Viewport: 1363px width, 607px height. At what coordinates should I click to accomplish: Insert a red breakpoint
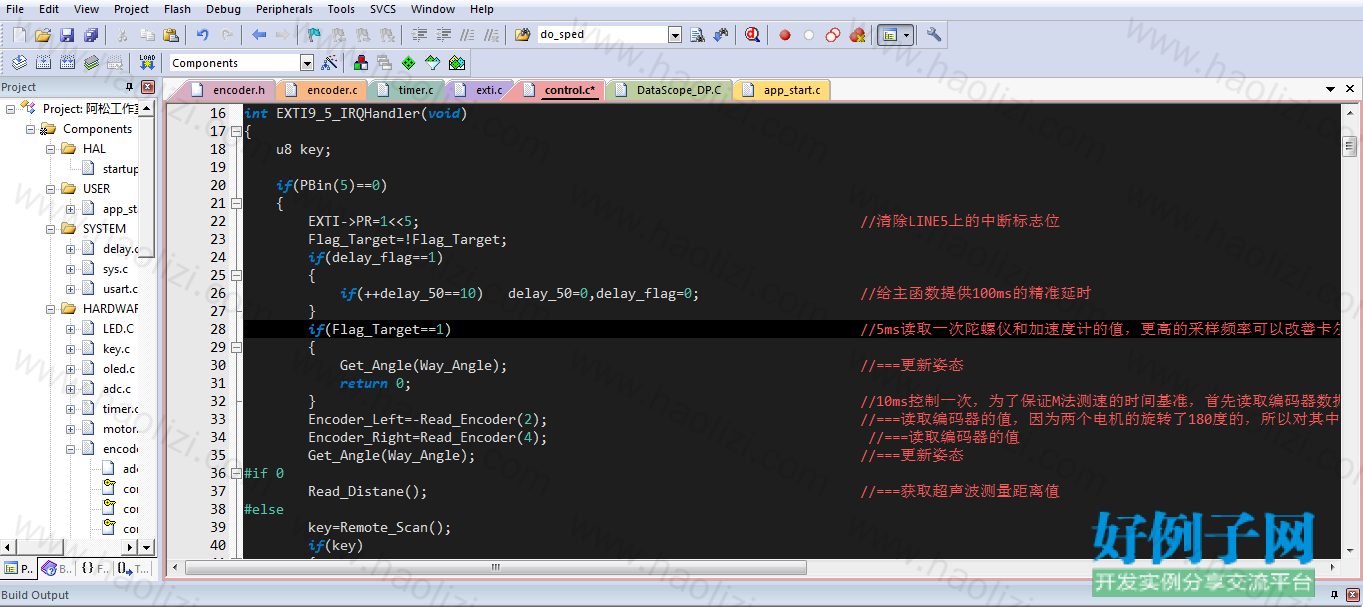click(785, 35)
